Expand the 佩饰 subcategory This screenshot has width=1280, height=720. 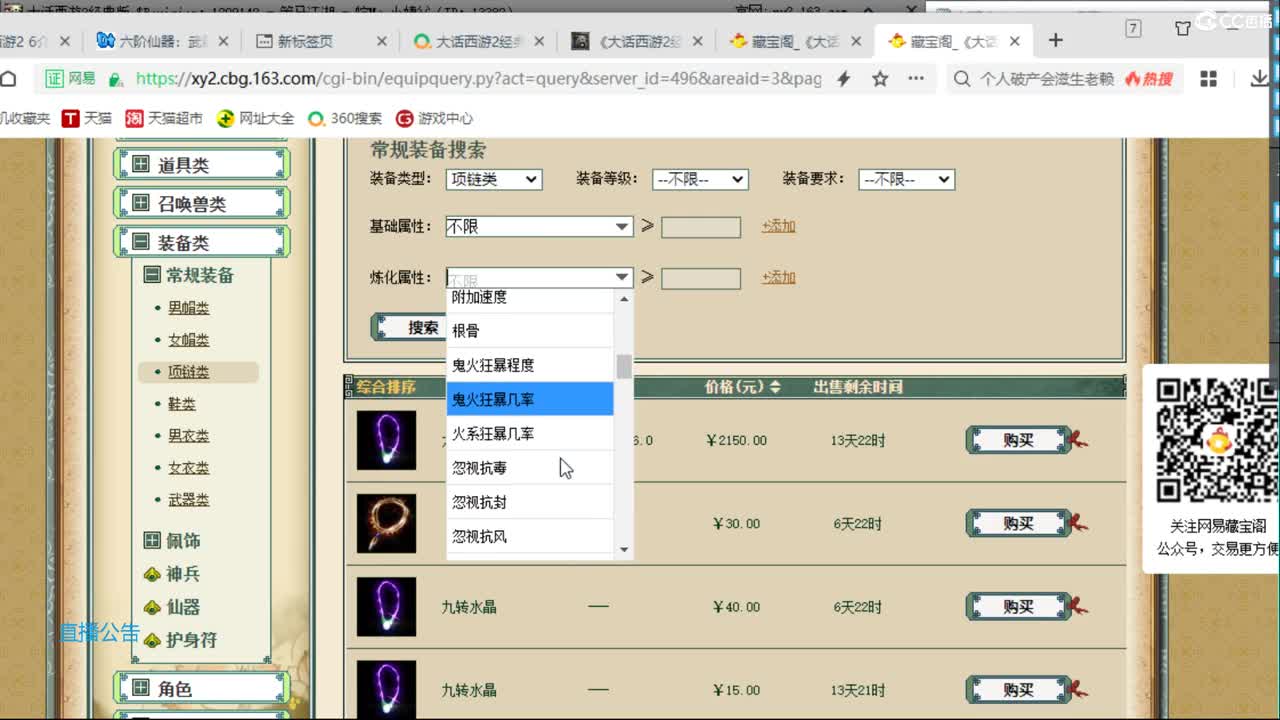[172, 541]
